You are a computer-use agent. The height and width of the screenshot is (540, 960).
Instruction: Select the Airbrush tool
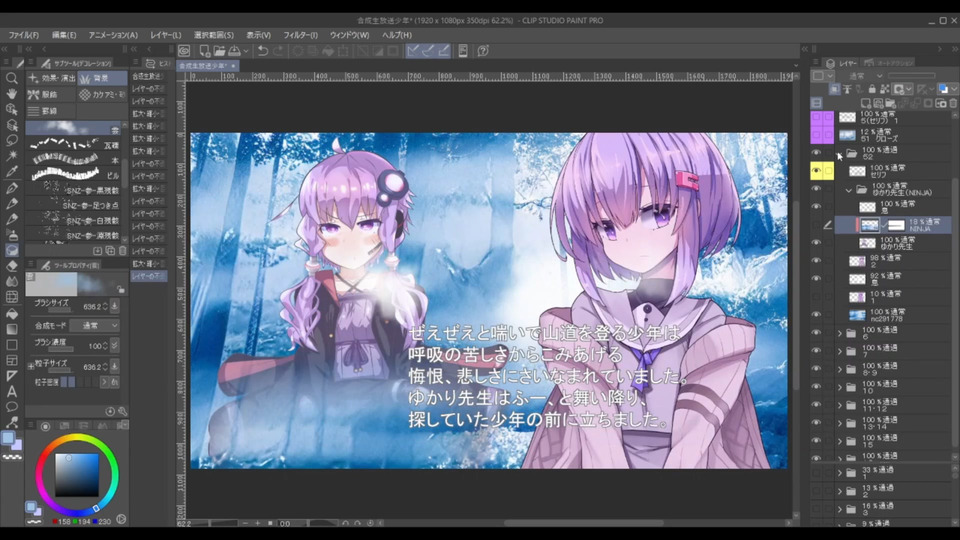(x=11, y=234)
